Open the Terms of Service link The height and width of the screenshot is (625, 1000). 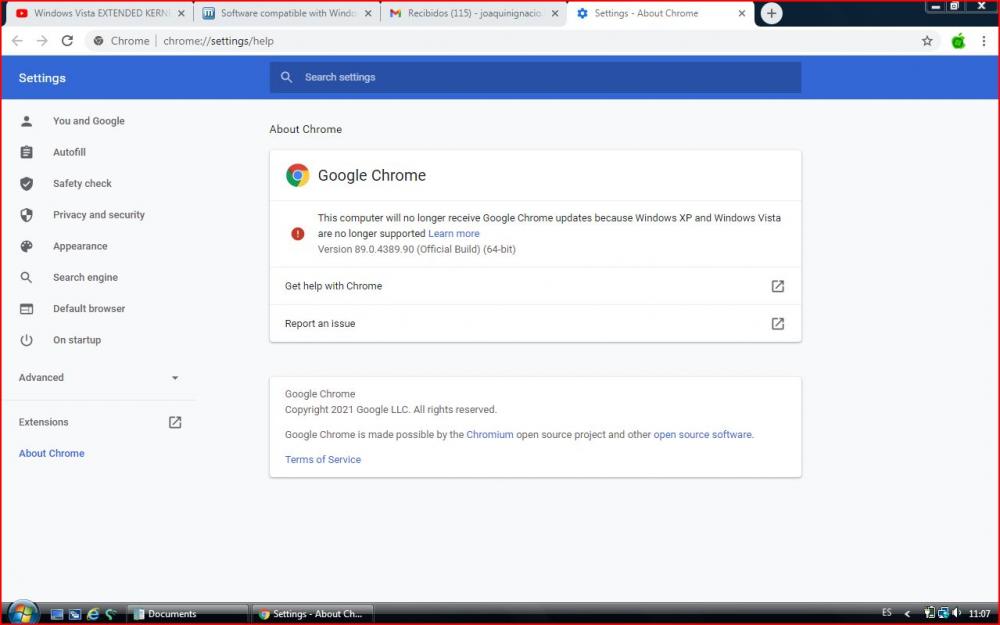(x=323, y=460)
